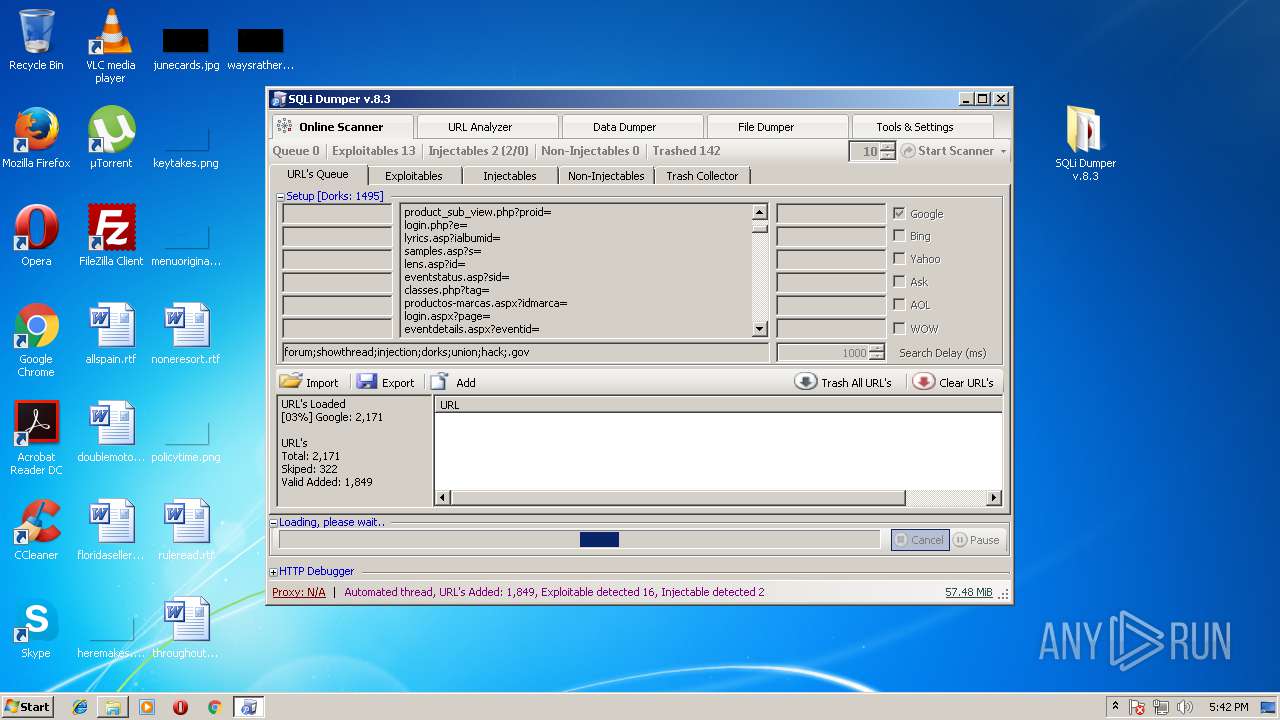This screenshot has height=720, width=1280.
Task: Adjust Search Delay stepper arrows
Action: pos(877,353)
